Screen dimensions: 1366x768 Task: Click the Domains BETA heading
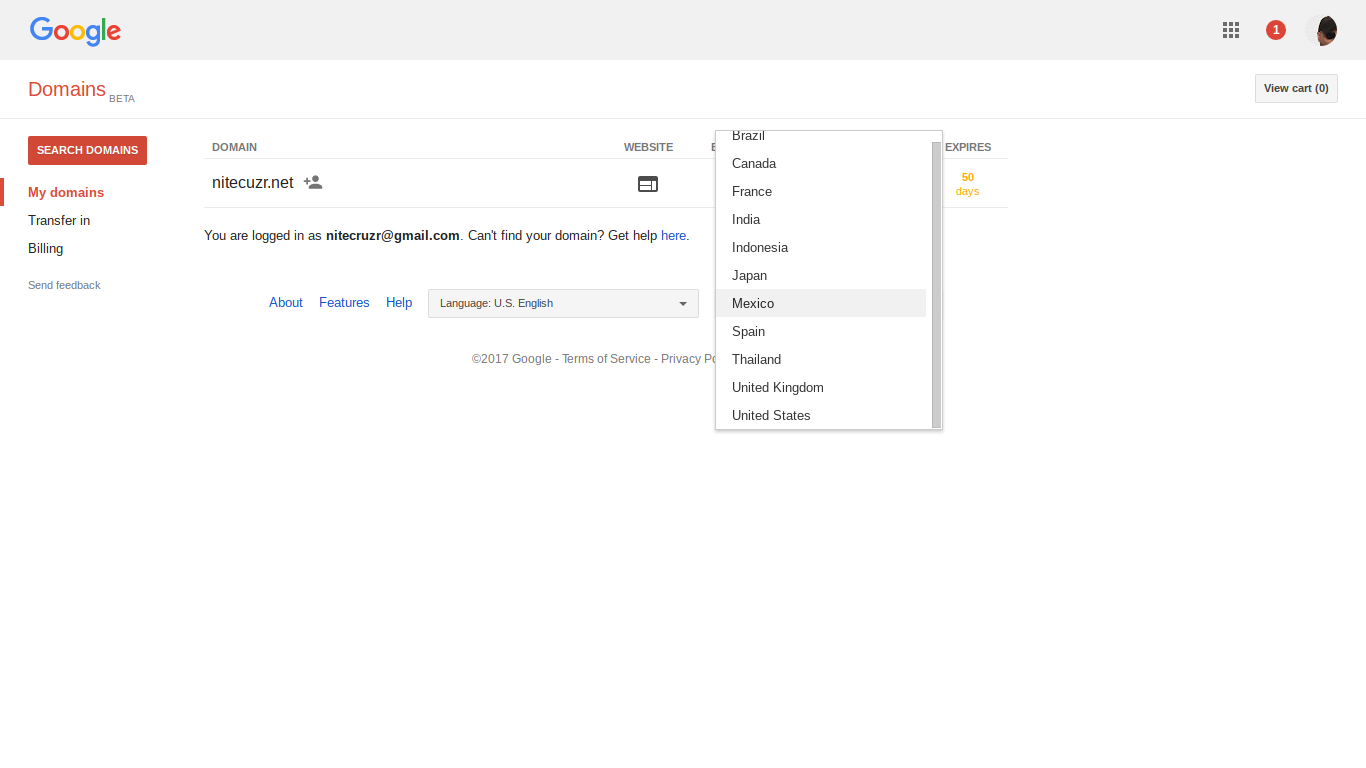[81, 90]
